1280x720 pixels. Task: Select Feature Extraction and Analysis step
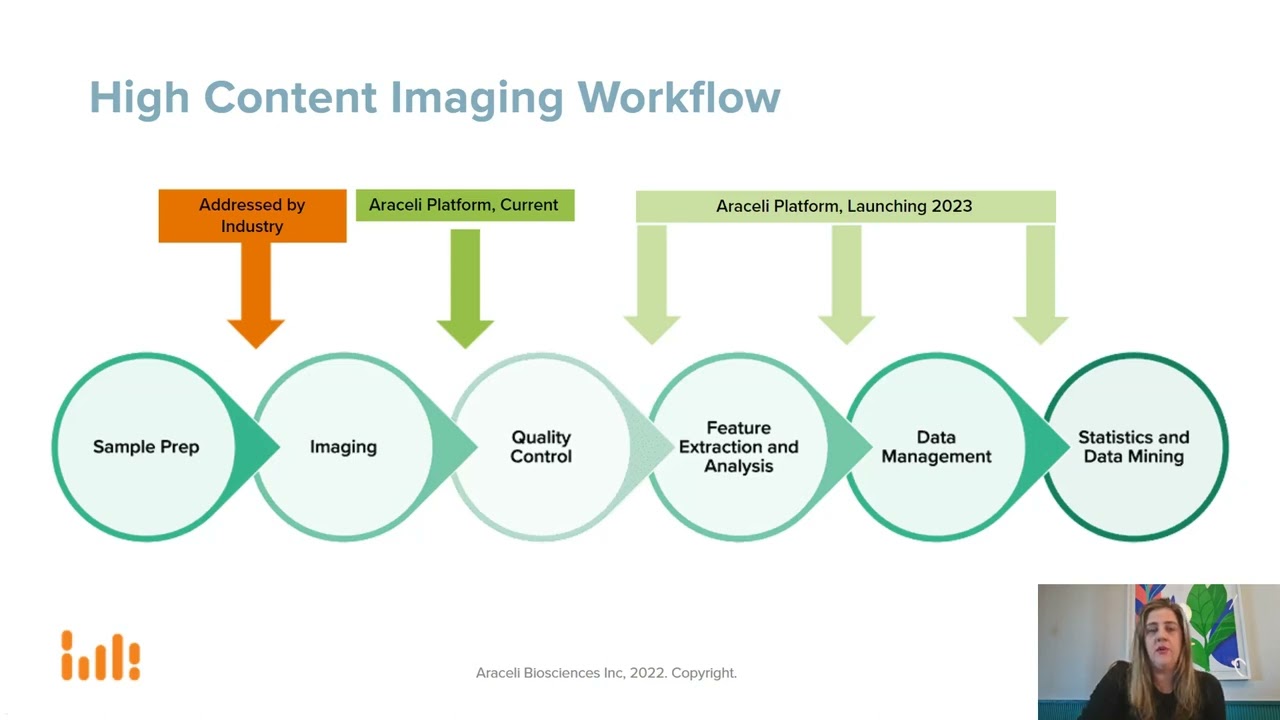[x=739, y=447]
